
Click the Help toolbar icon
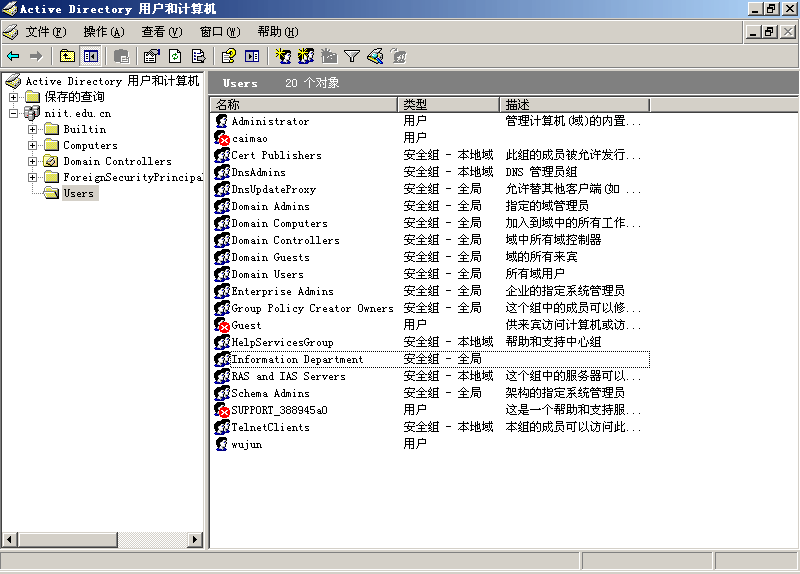pos(228,56)
